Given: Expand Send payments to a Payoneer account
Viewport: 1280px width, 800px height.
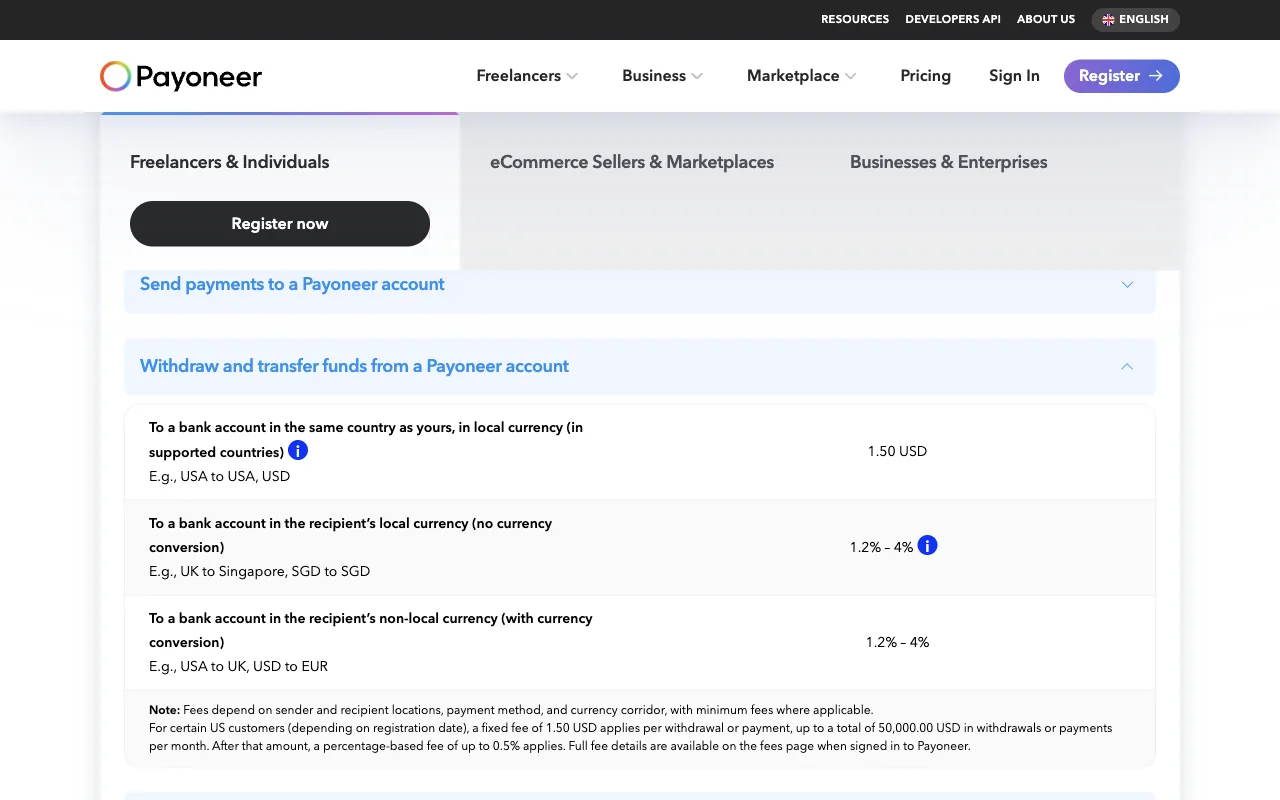Looking at the screenshot, I should tap(640, 285).
